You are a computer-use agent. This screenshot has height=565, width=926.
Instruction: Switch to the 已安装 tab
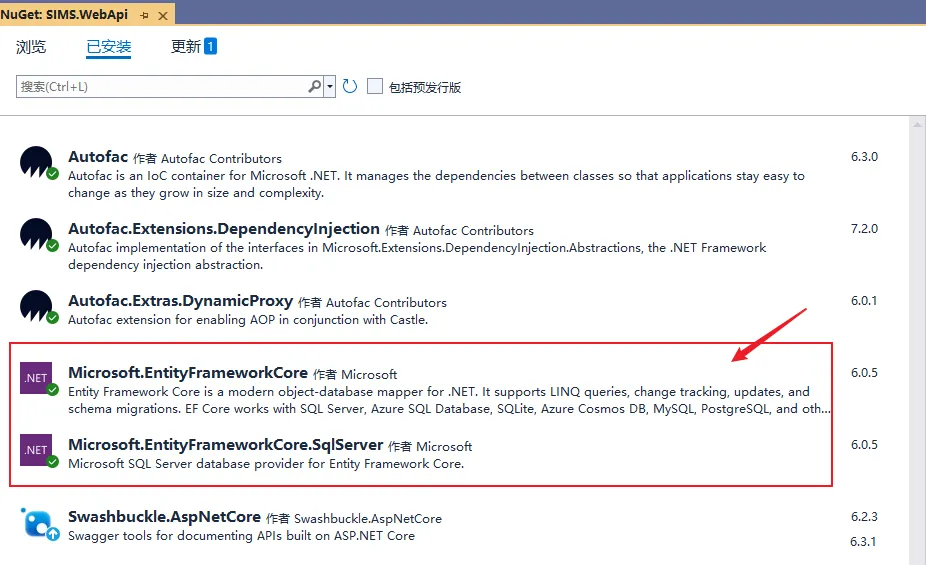tap(109, 47)
